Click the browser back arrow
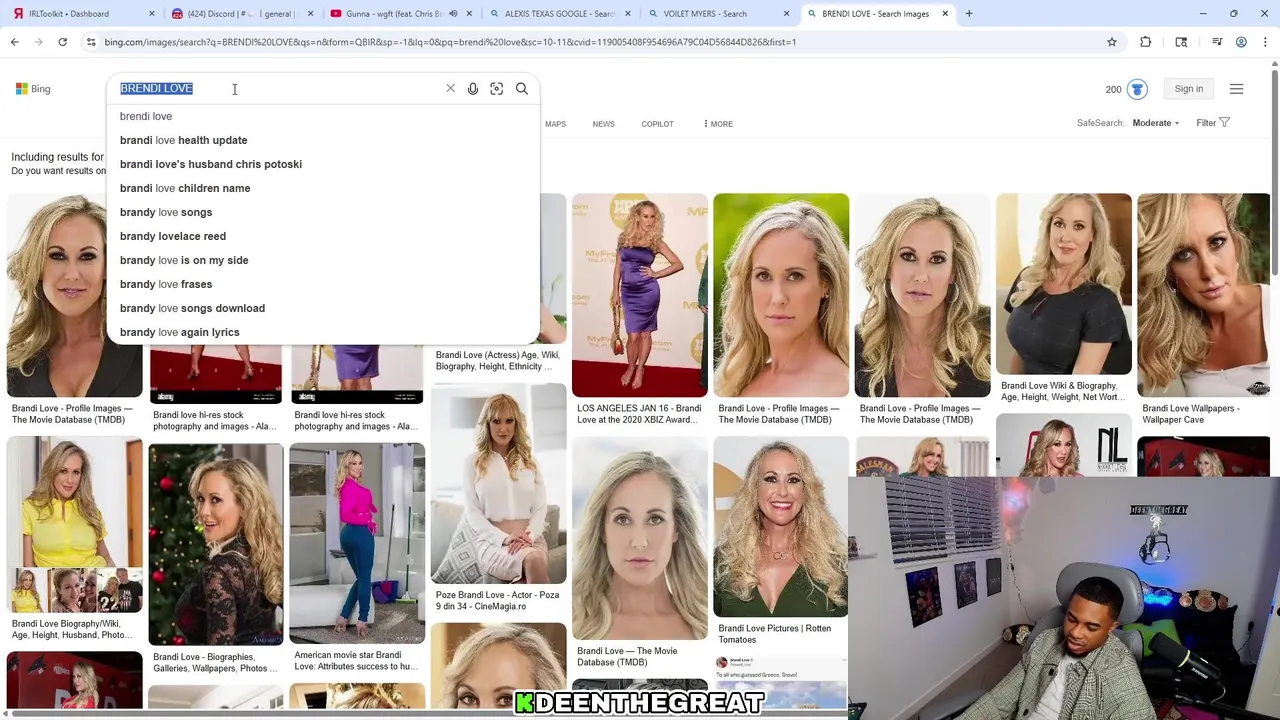Viewport: 1280px width, 720px height. pyautogui.click(x=14, y=42)
